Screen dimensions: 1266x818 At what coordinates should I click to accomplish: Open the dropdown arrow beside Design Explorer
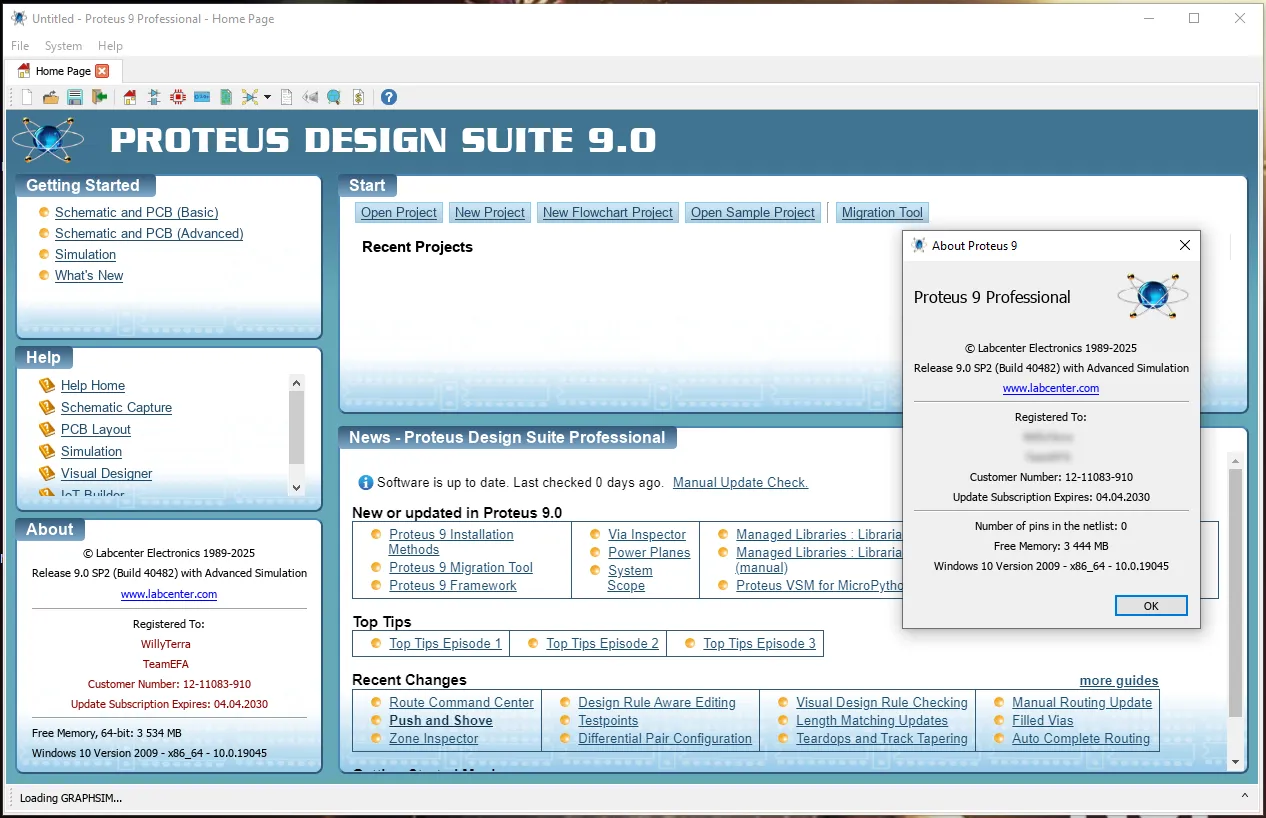pyautogui.click(x=267, y=97)
